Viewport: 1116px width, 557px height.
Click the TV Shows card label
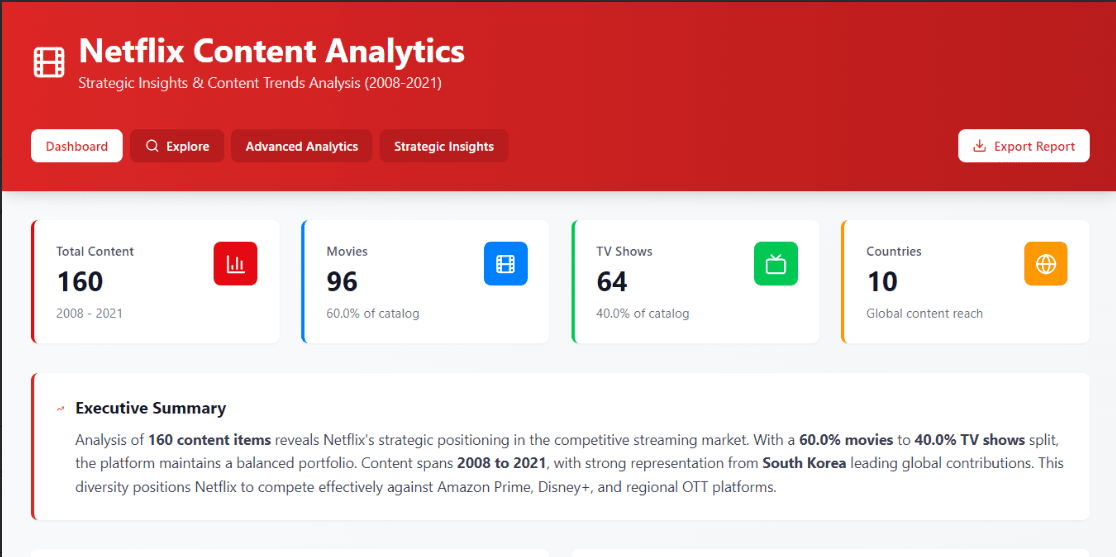click(x=624, y=251)
